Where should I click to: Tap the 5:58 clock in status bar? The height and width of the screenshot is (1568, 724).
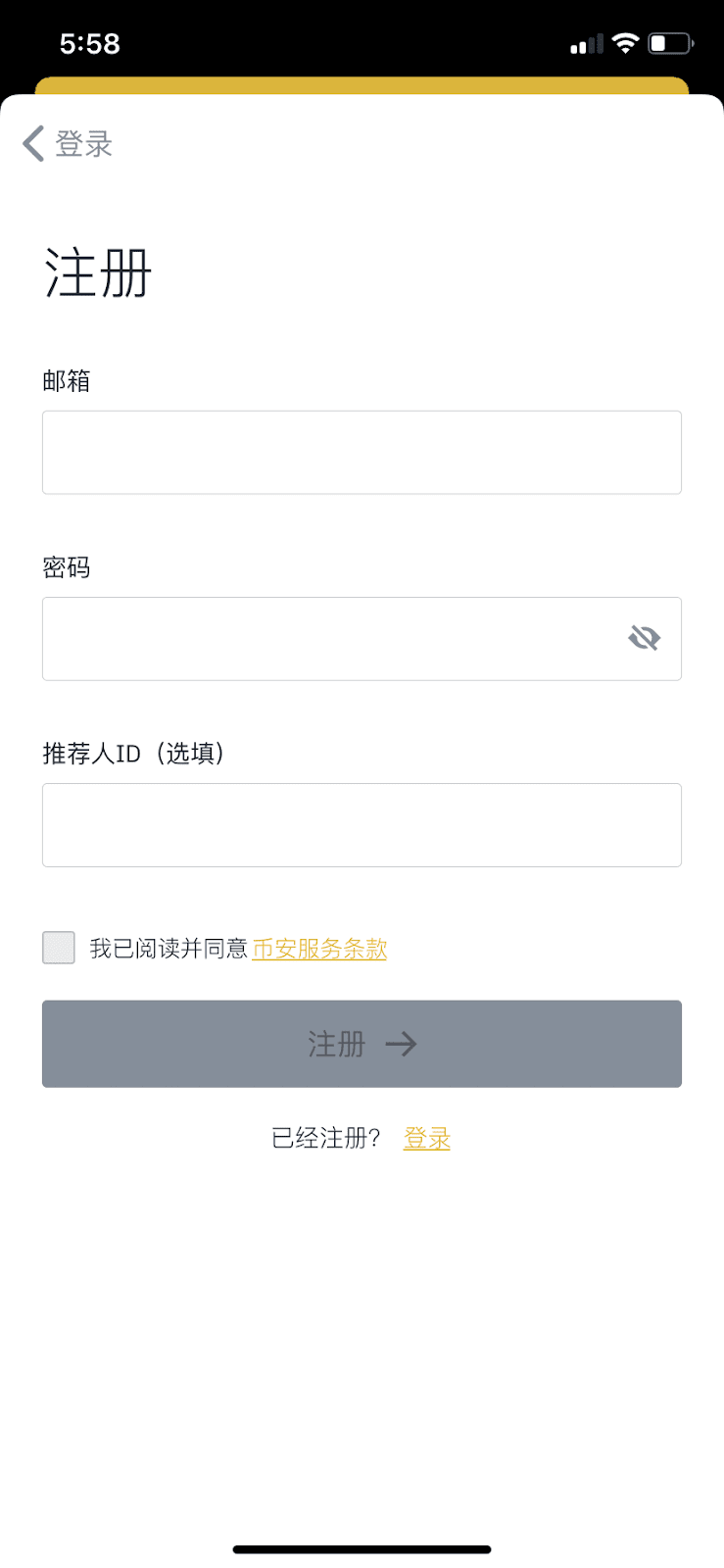click(x=89, y=43)
